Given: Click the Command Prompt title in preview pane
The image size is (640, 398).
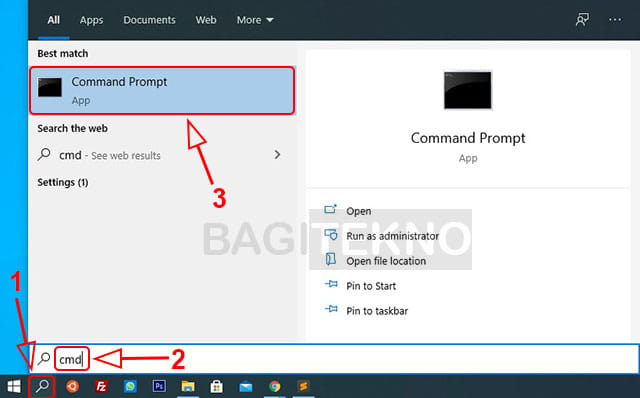Looking at the screenshot, I should coord(468,138).
